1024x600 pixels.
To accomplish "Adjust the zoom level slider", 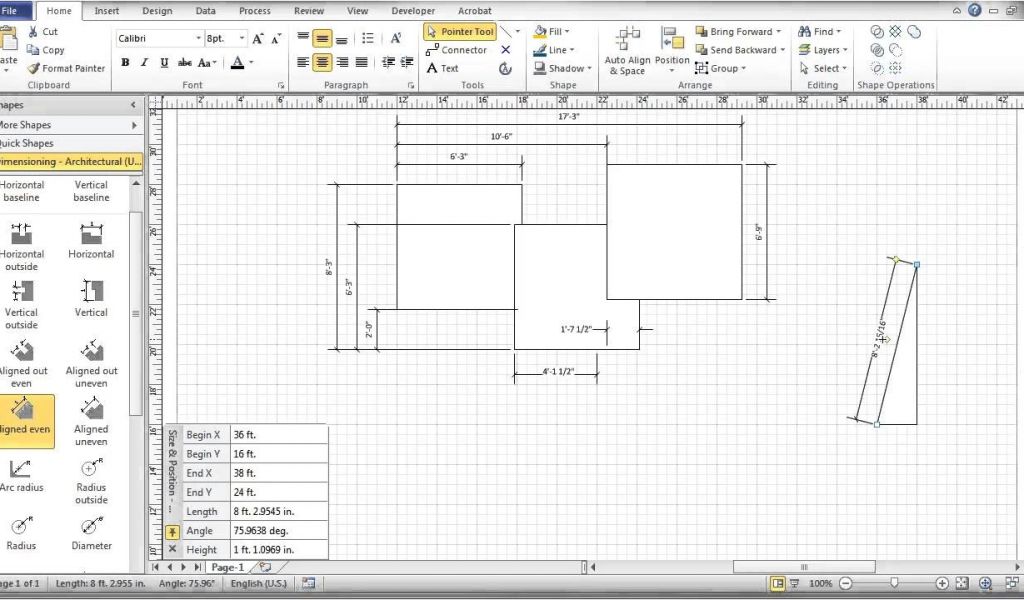I will pos(894,583).
